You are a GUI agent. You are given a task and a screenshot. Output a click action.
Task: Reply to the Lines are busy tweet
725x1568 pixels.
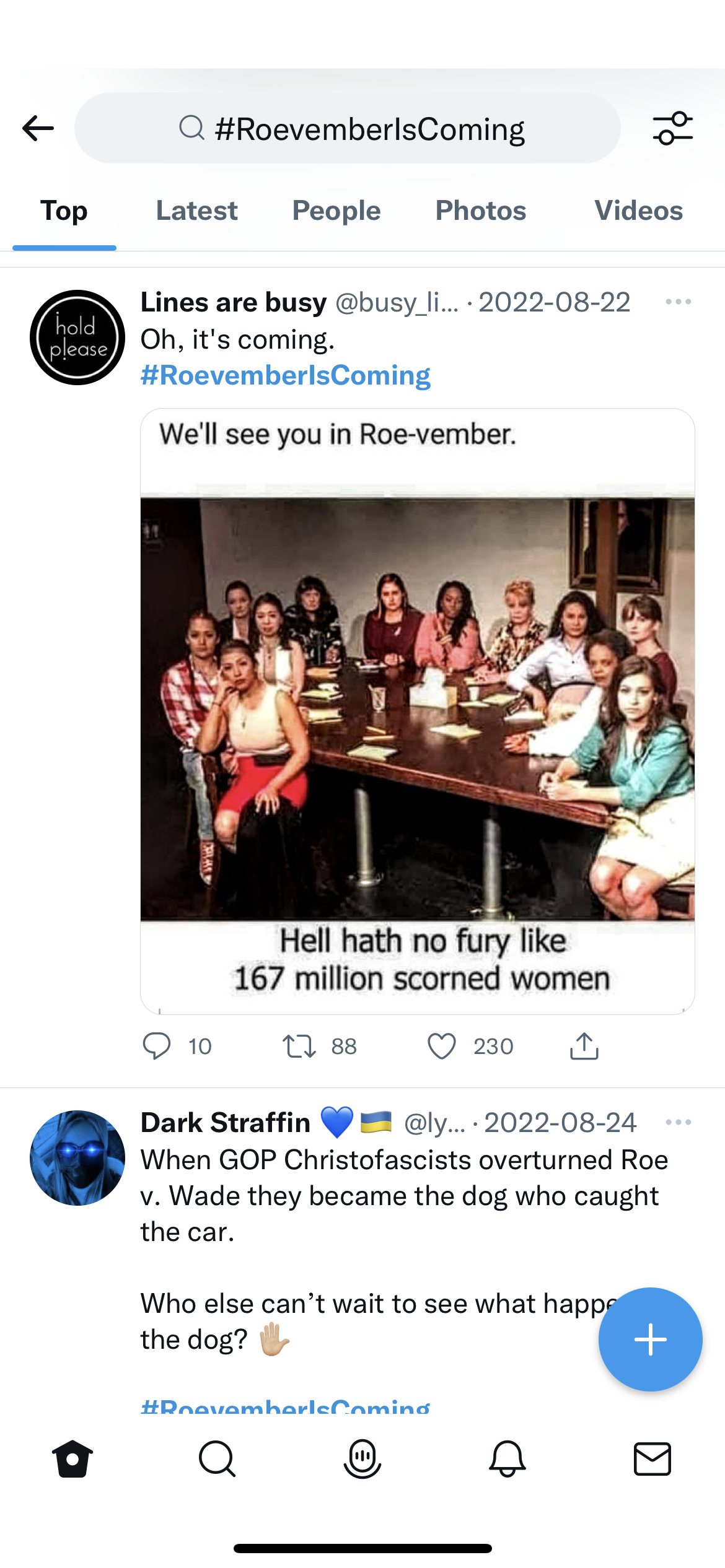tap(157, 1047)
